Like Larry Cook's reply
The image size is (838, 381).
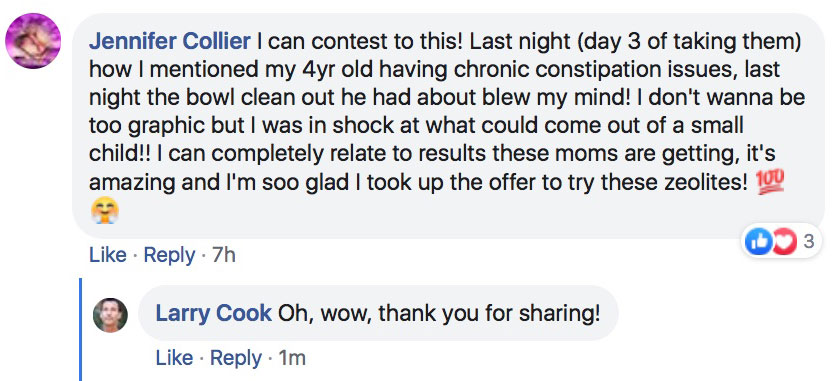pyautogui.click(x=174, y=358)
